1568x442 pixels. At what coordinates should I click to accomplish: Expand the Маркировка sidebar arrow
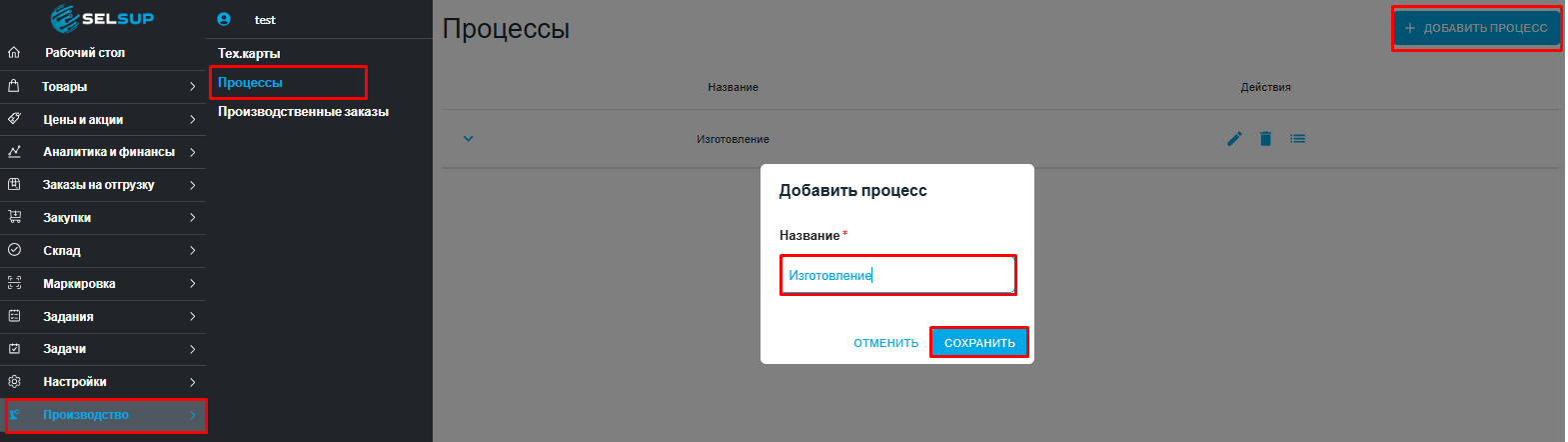tap(192, 284)
